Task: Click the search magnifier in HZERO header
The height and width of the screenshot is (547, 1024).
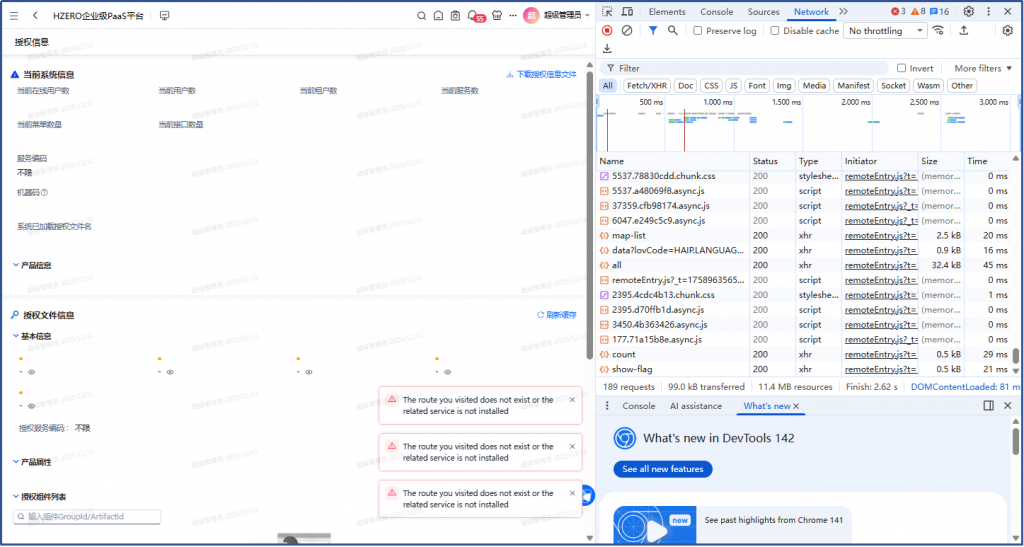Action: pyautogui.click(x=421, y=16)
